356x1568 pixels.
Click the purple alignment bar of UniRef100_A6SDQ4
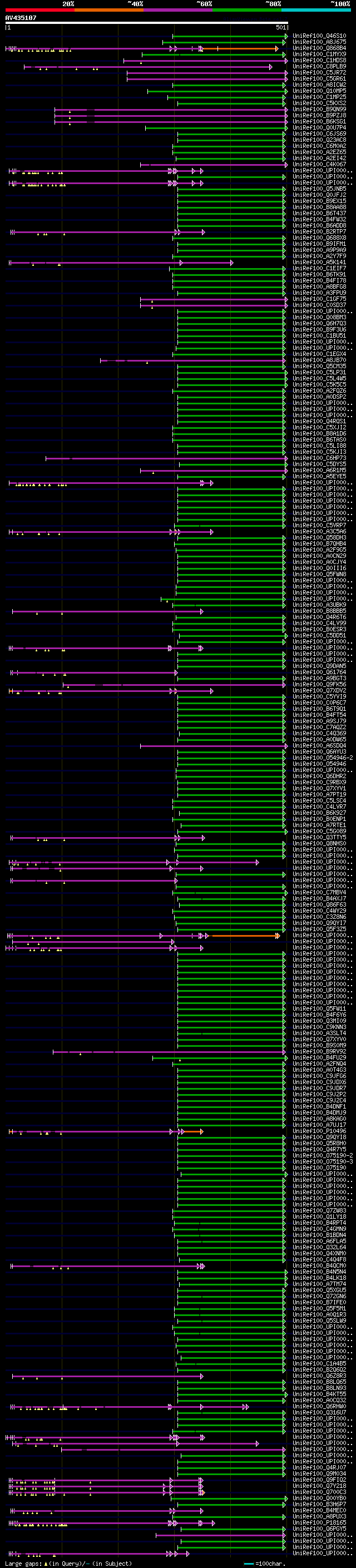[214, 746]
